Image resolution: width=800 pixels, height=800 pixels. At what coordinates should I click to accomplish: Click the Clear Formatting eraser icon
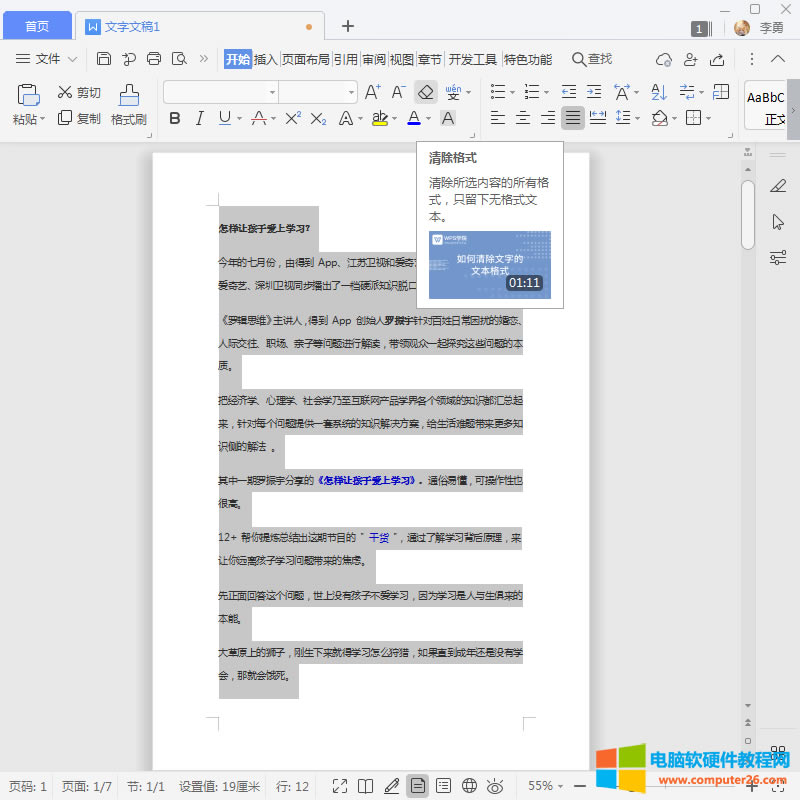426,92
